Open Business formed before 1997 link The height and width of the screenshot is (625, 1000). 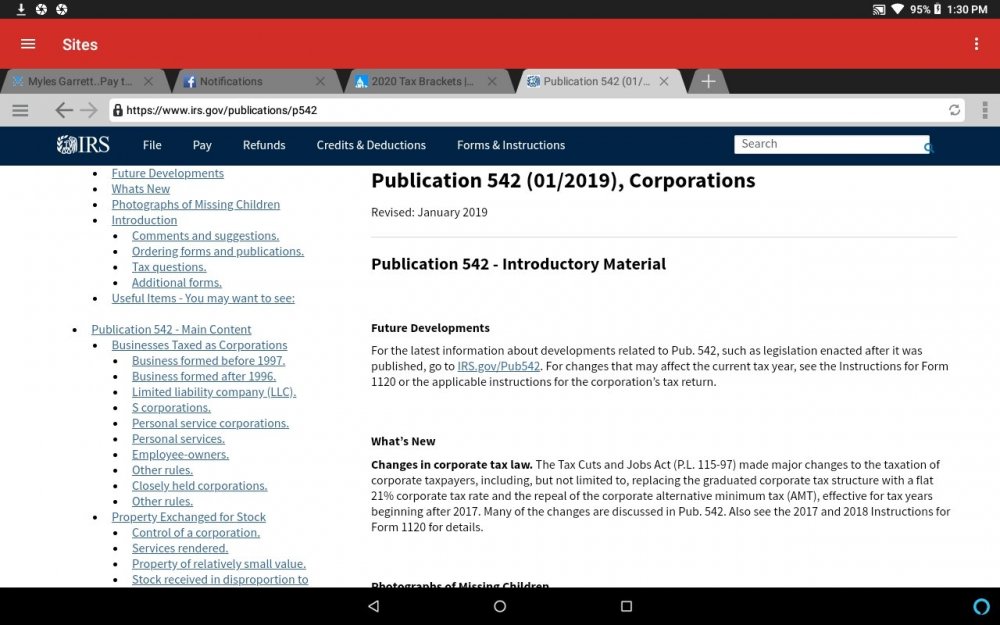click(209, 361)
